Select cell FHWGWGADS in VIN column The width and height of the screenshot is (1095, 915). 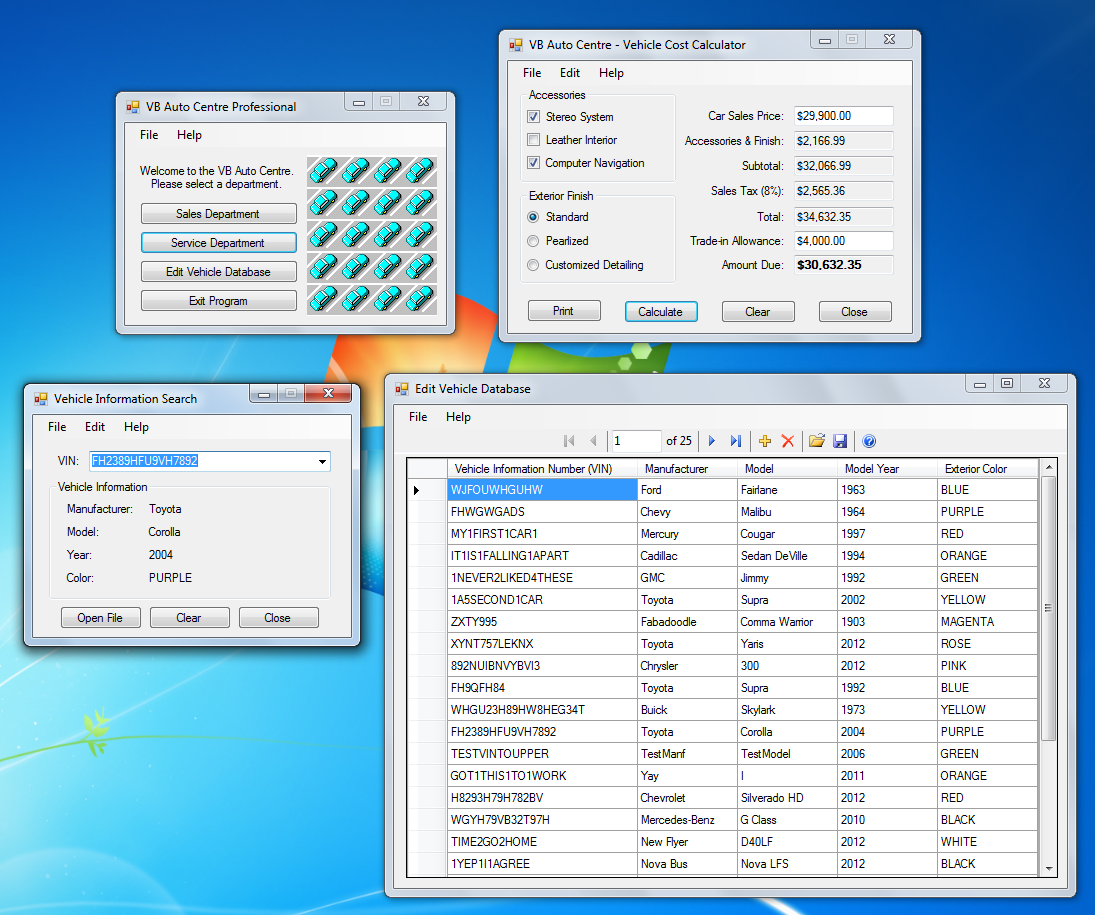tap(542, 512)
